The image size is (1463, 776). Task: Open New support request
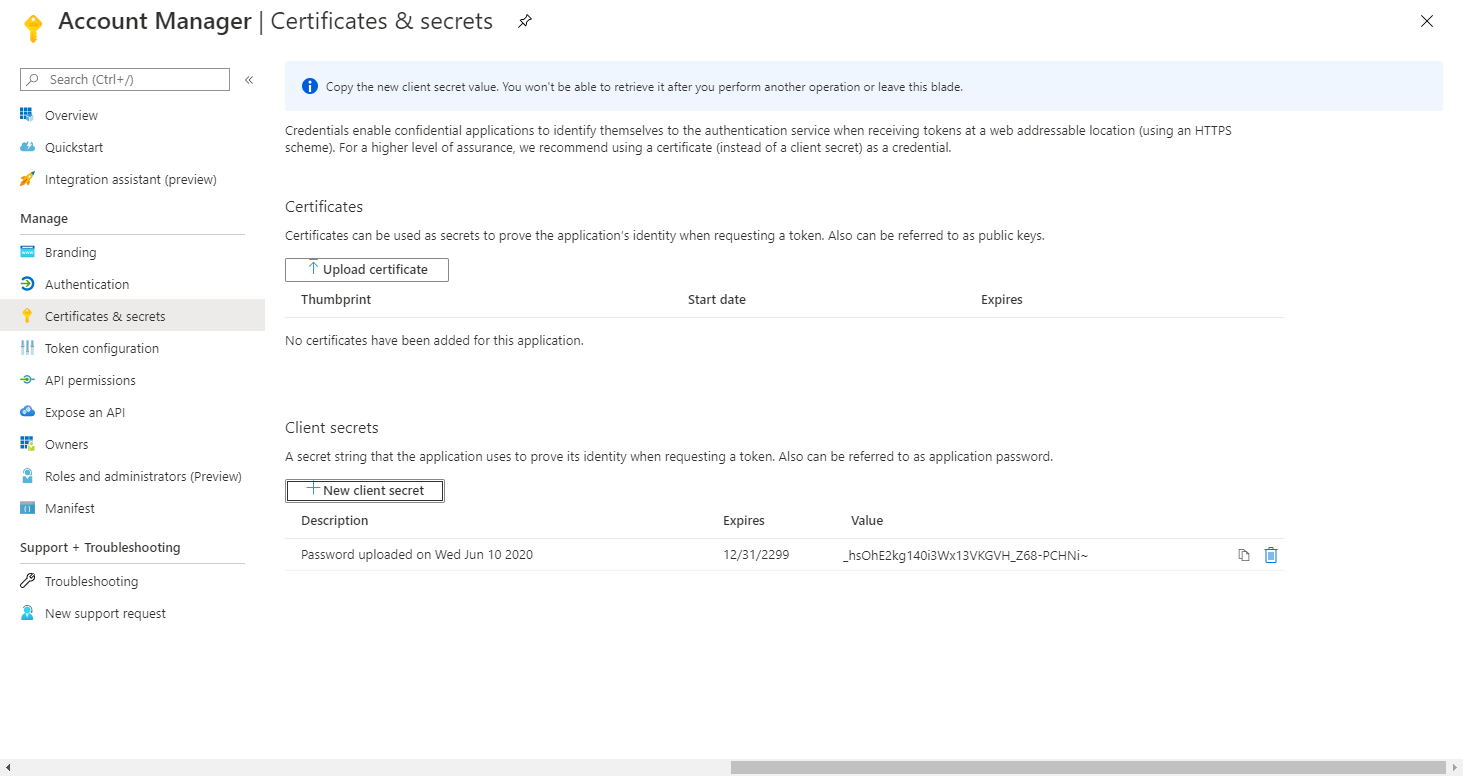(x=105, y=613)
